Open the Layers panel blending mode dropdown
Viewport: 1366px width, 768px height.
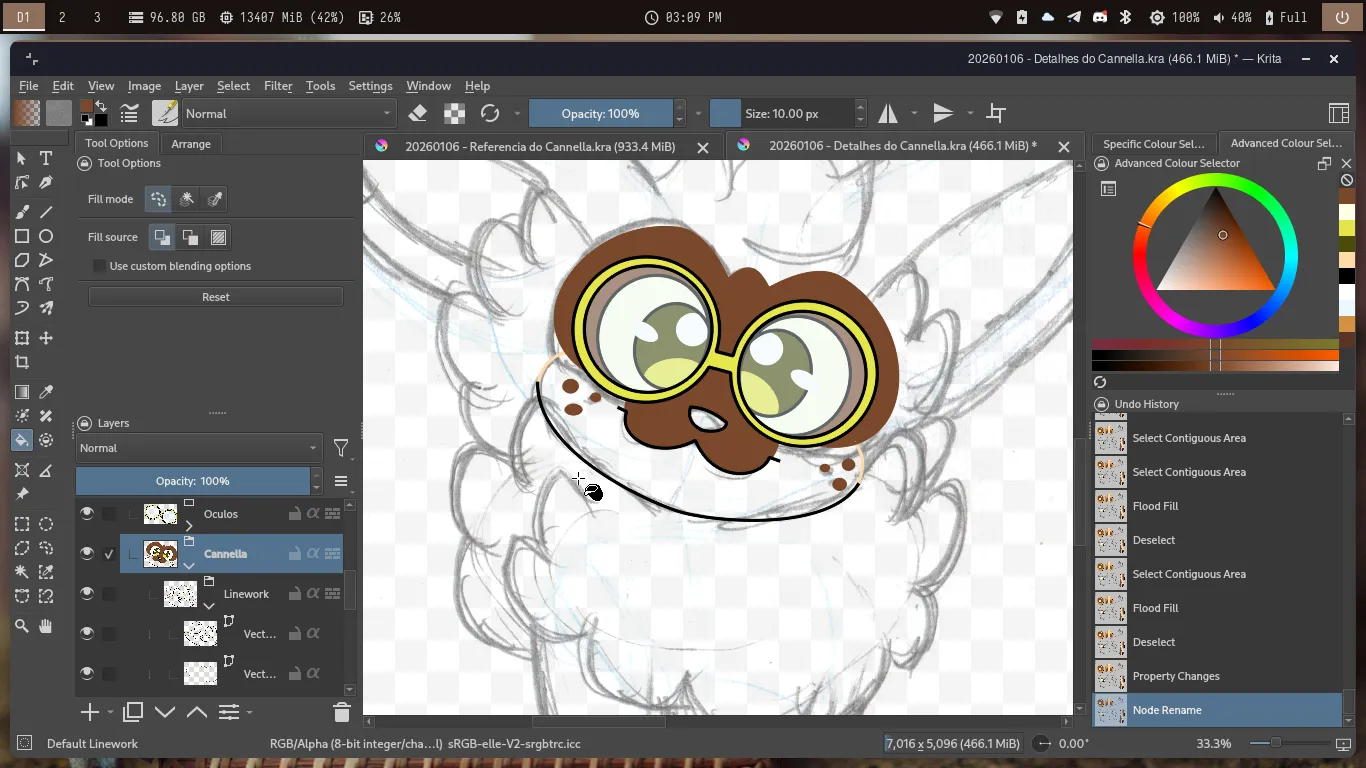198,448
